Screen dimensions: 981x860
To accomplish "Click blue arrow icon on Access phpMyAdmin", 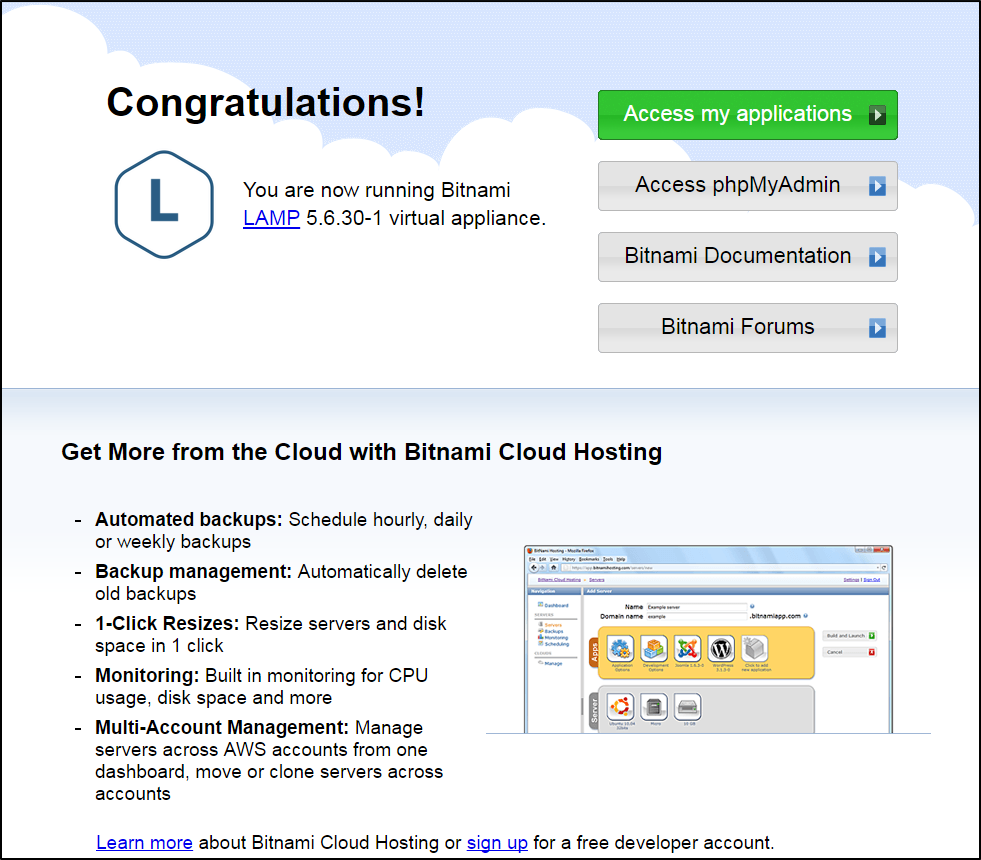I will 877,186.
